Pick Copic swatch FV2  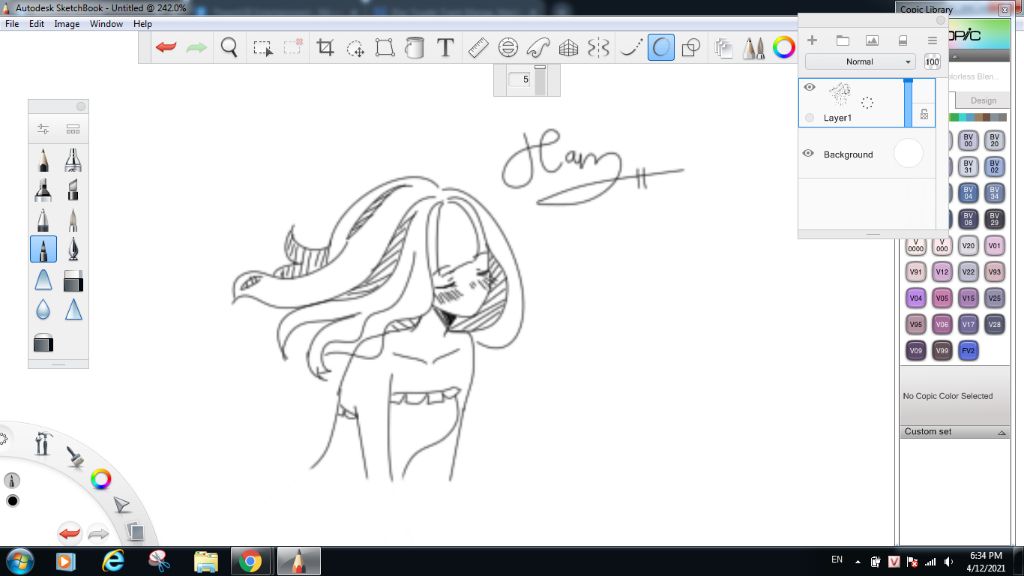[968, 351]
